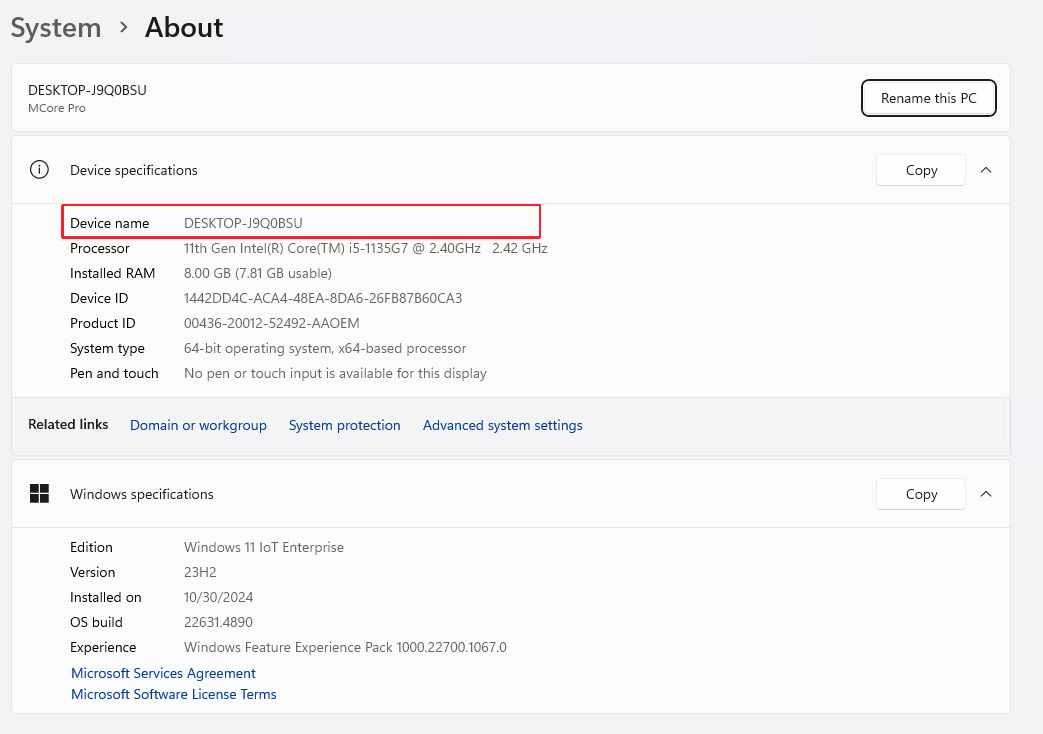Viewport: 1043px width, 734px height.
Task: Click the Windows logo icon
Action: [x=39, y=494]
